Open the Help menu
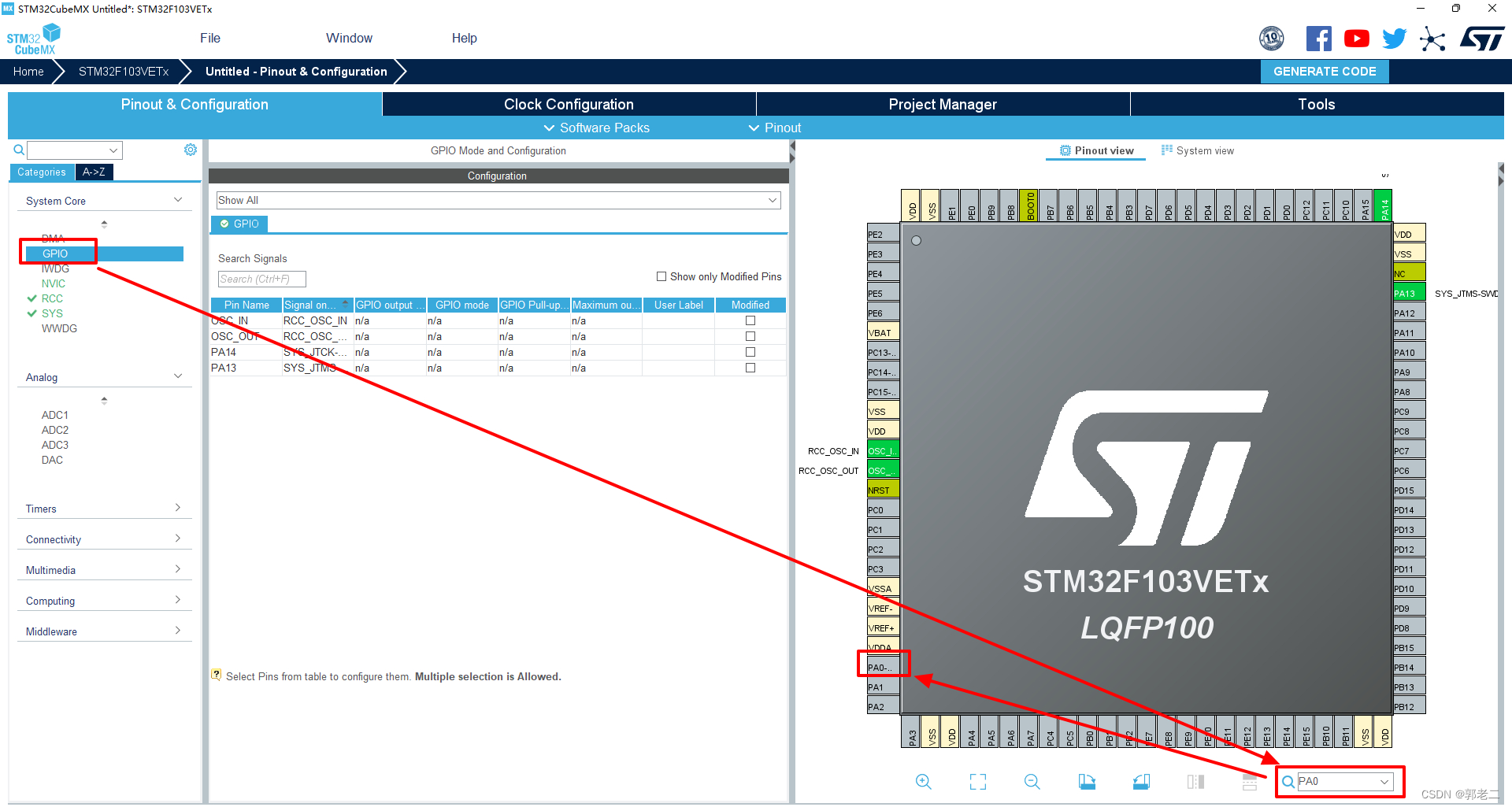The height and width of the screenshot is (807, 1512). coord(464,38)
